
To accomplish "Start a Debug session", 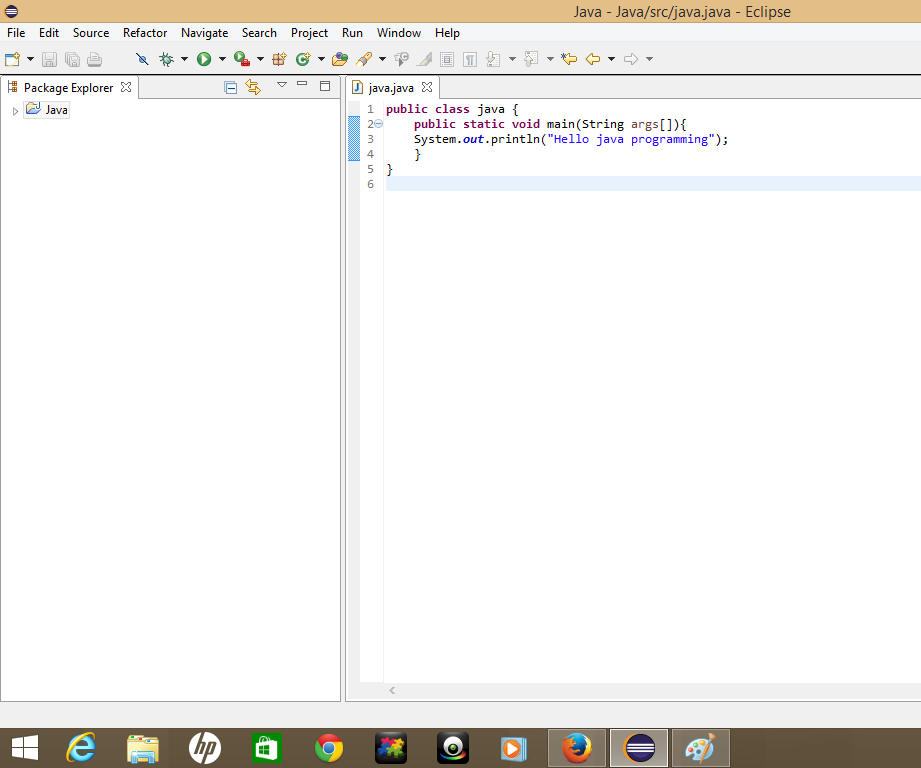I will 165,59.
